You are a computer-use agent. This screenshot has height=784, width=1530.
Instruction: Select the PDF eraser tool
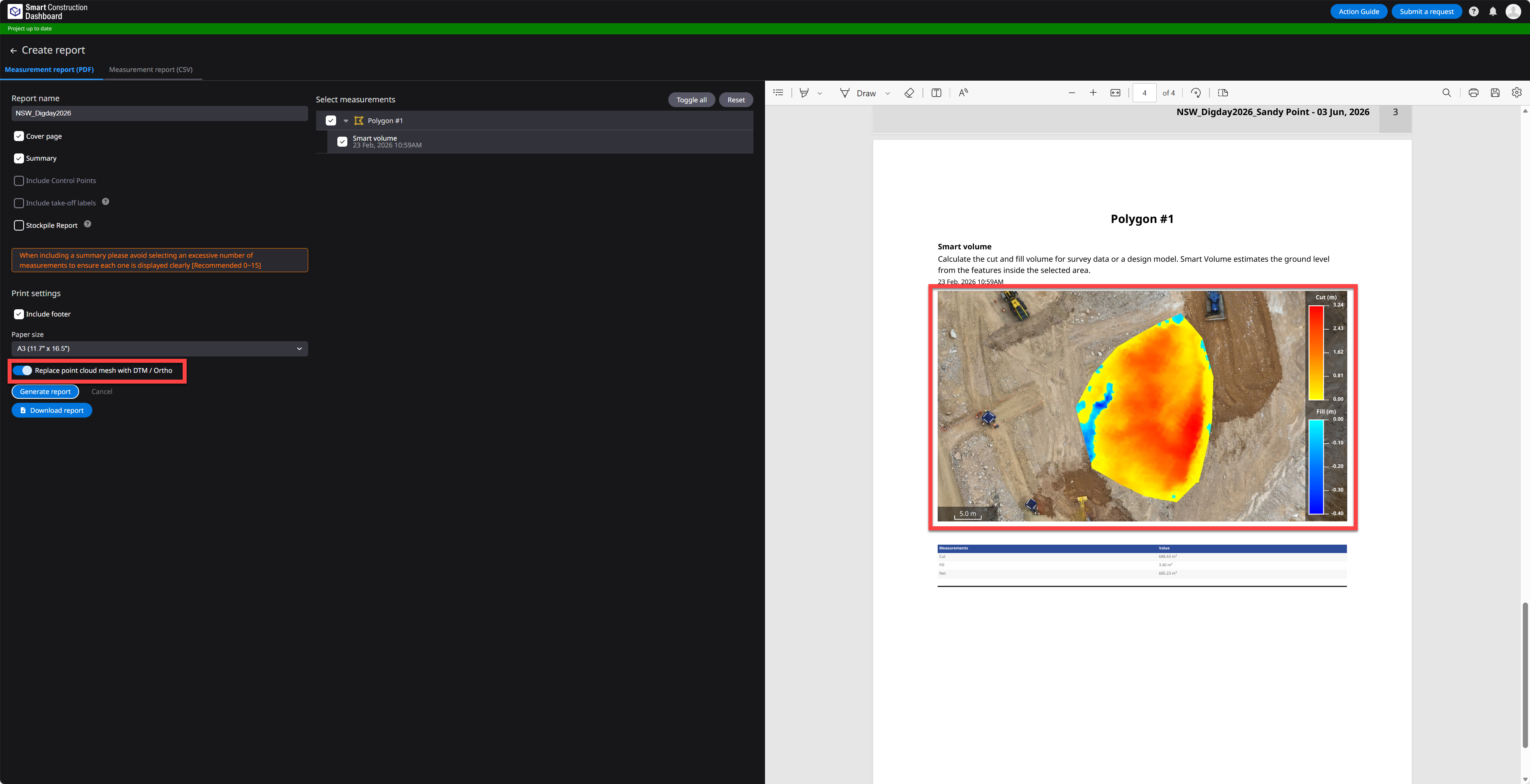[x=909, y=93]
